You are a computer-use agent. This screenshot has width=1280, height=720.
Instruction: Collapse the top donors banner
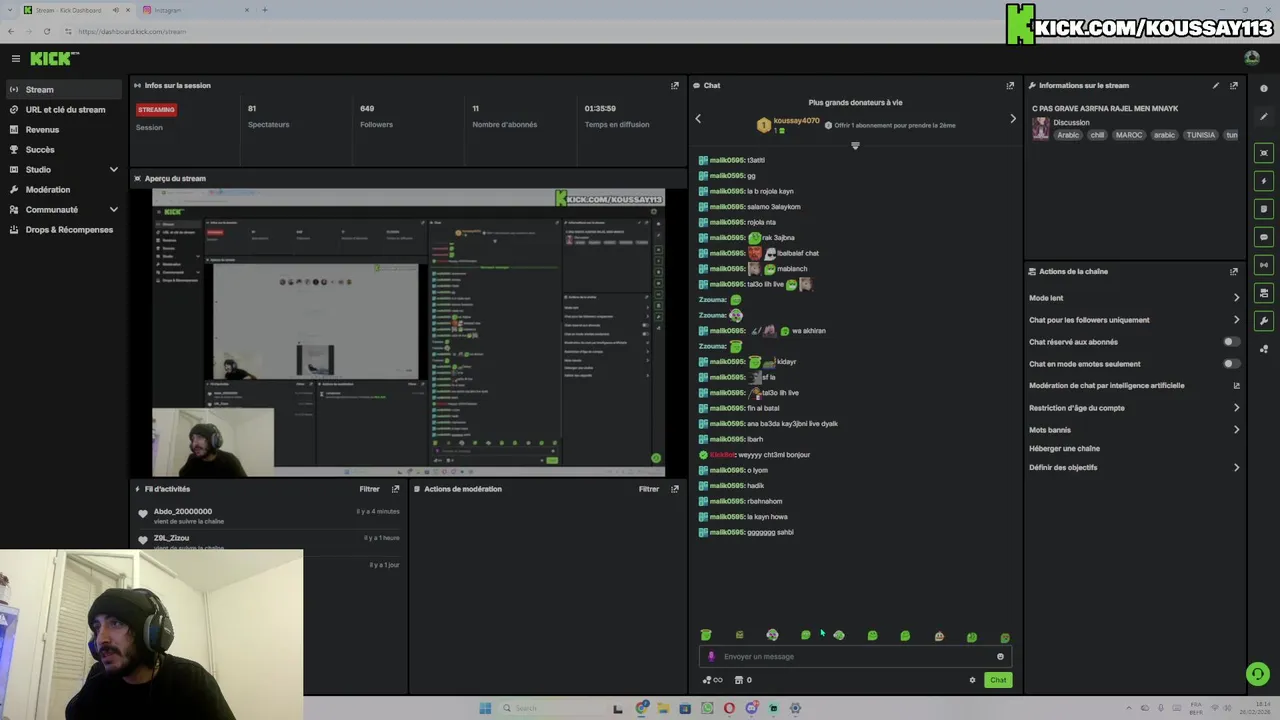click(855, 146)
